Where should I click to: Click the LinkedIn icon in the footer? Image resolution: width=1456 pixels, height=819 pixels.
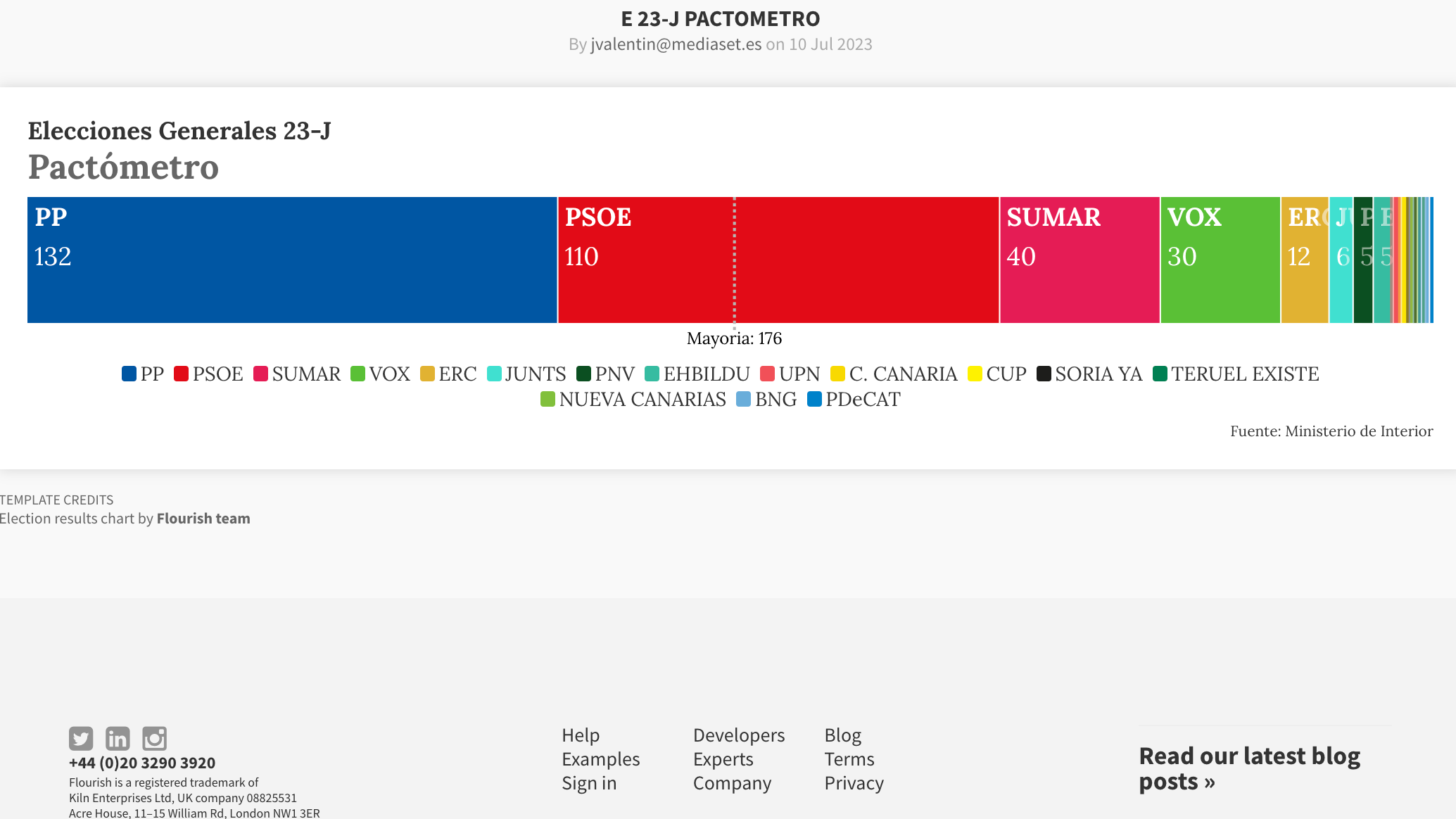(118, 738)
